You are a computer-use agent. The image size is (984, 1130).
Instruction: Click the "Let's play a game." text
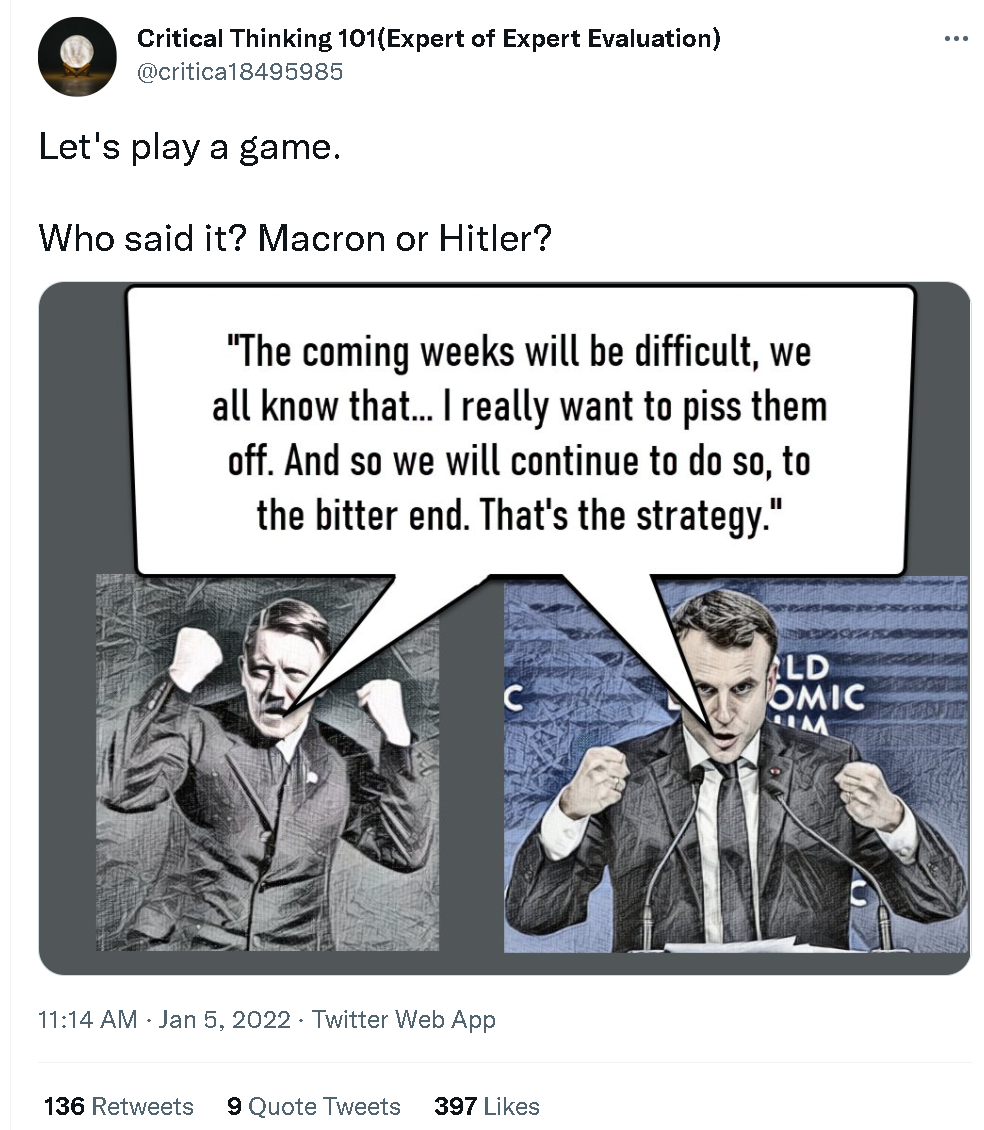pyautogui.click(x=189, y=147)
